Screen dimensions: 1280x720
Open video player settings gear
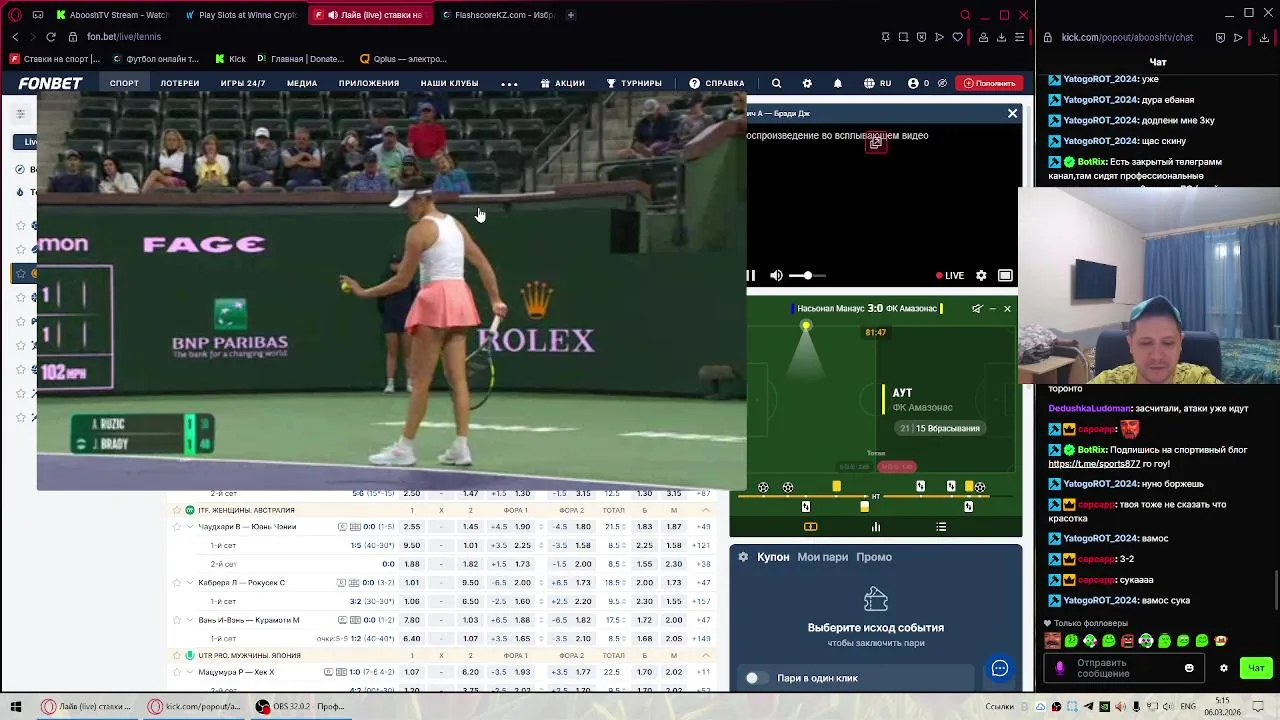(x=981, y=275)
